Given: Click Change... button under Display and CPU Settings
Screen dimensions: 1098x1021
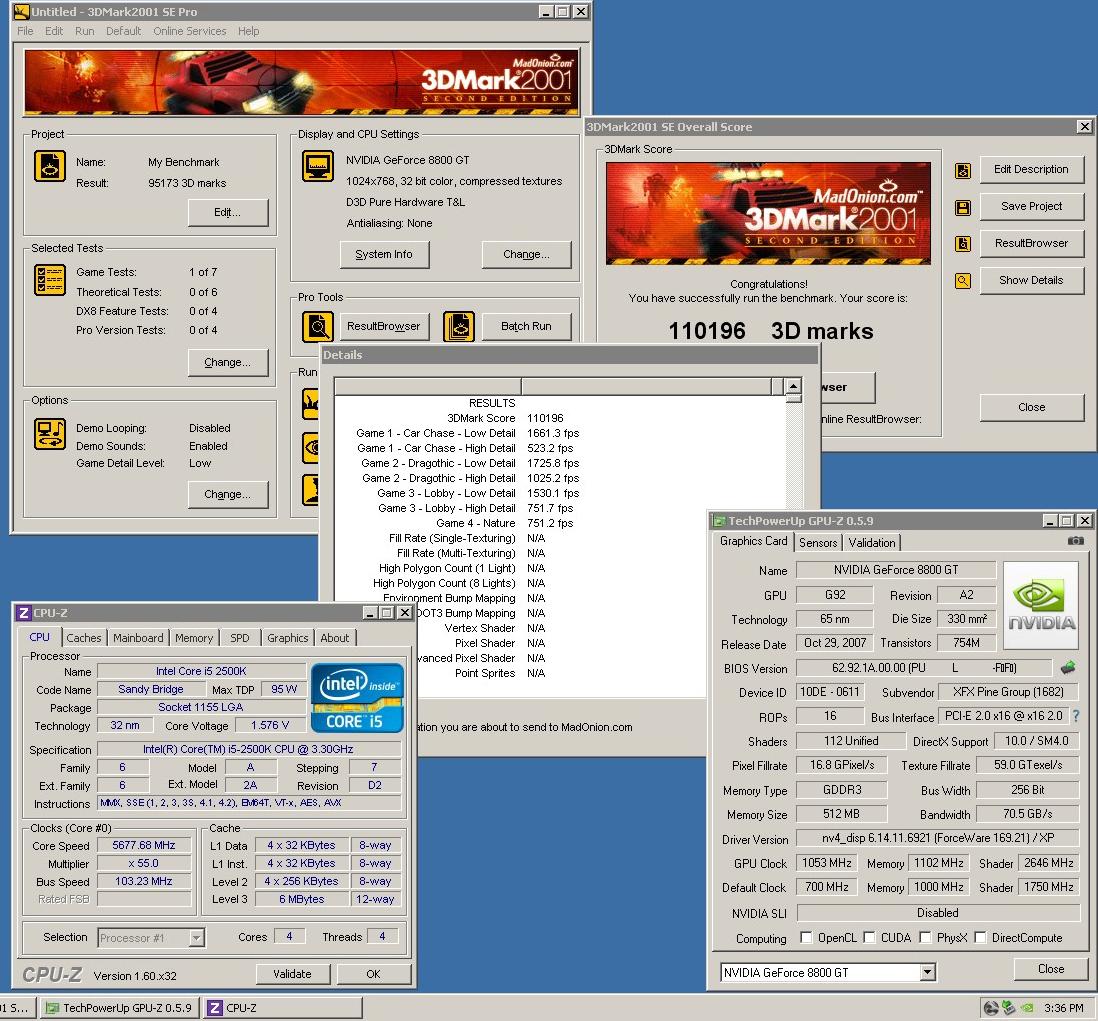Looking at the screenshot, I should pyautogui.click(x=527, y=255).
